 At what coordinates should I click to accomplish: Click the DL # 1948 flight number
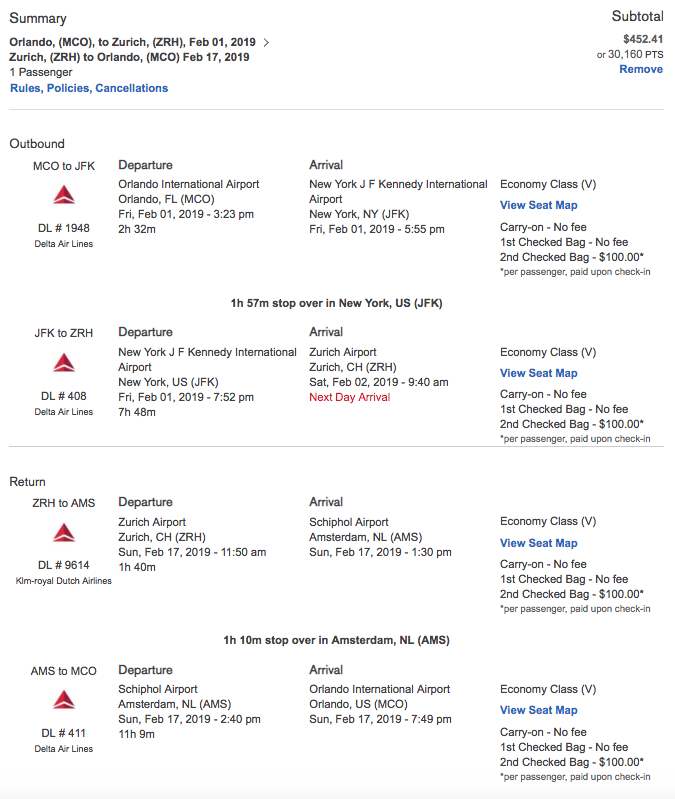(64, 228)
